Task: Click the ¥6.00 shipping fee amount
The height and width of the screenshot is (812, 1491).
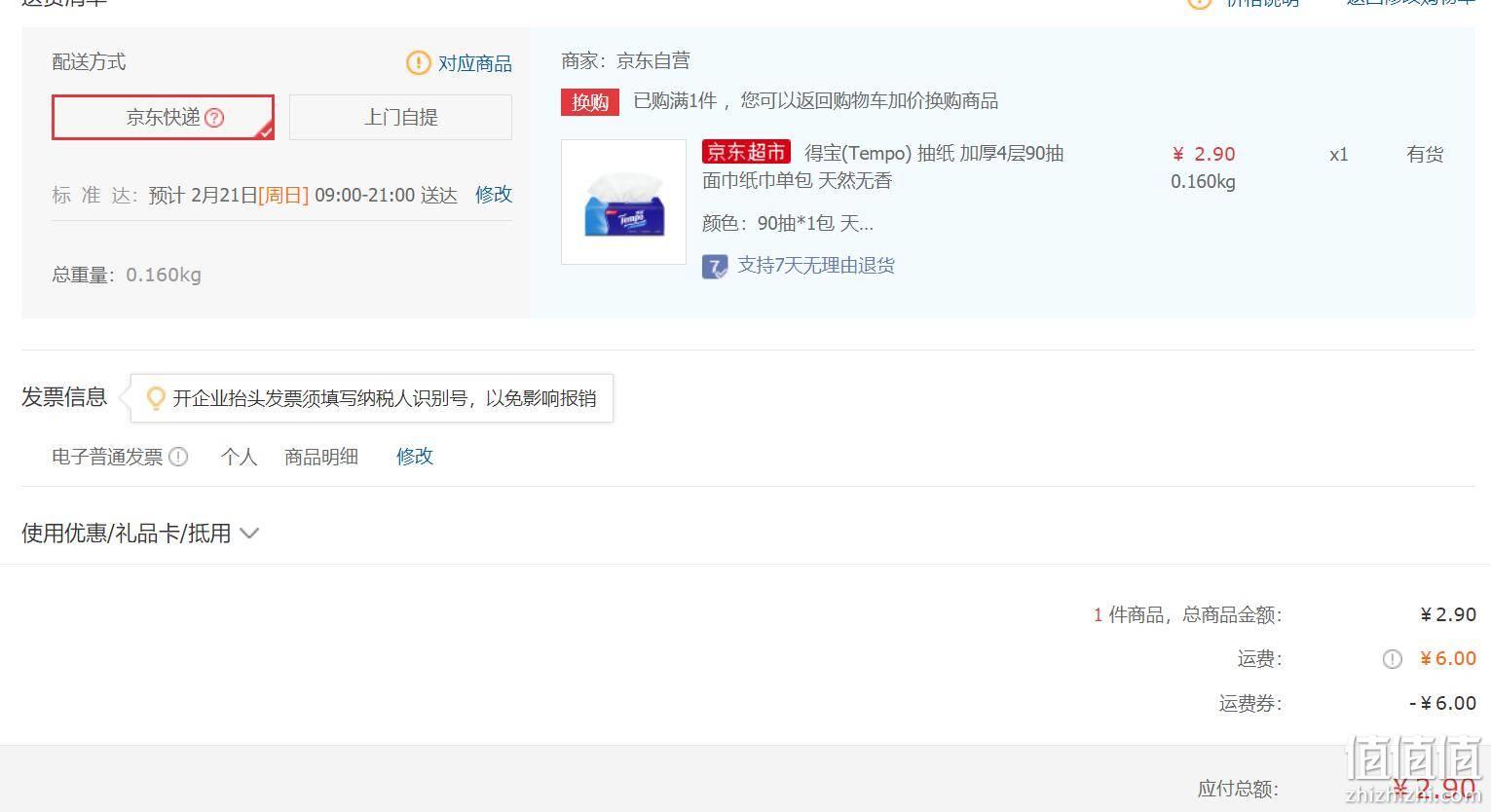Action: 1448,658
